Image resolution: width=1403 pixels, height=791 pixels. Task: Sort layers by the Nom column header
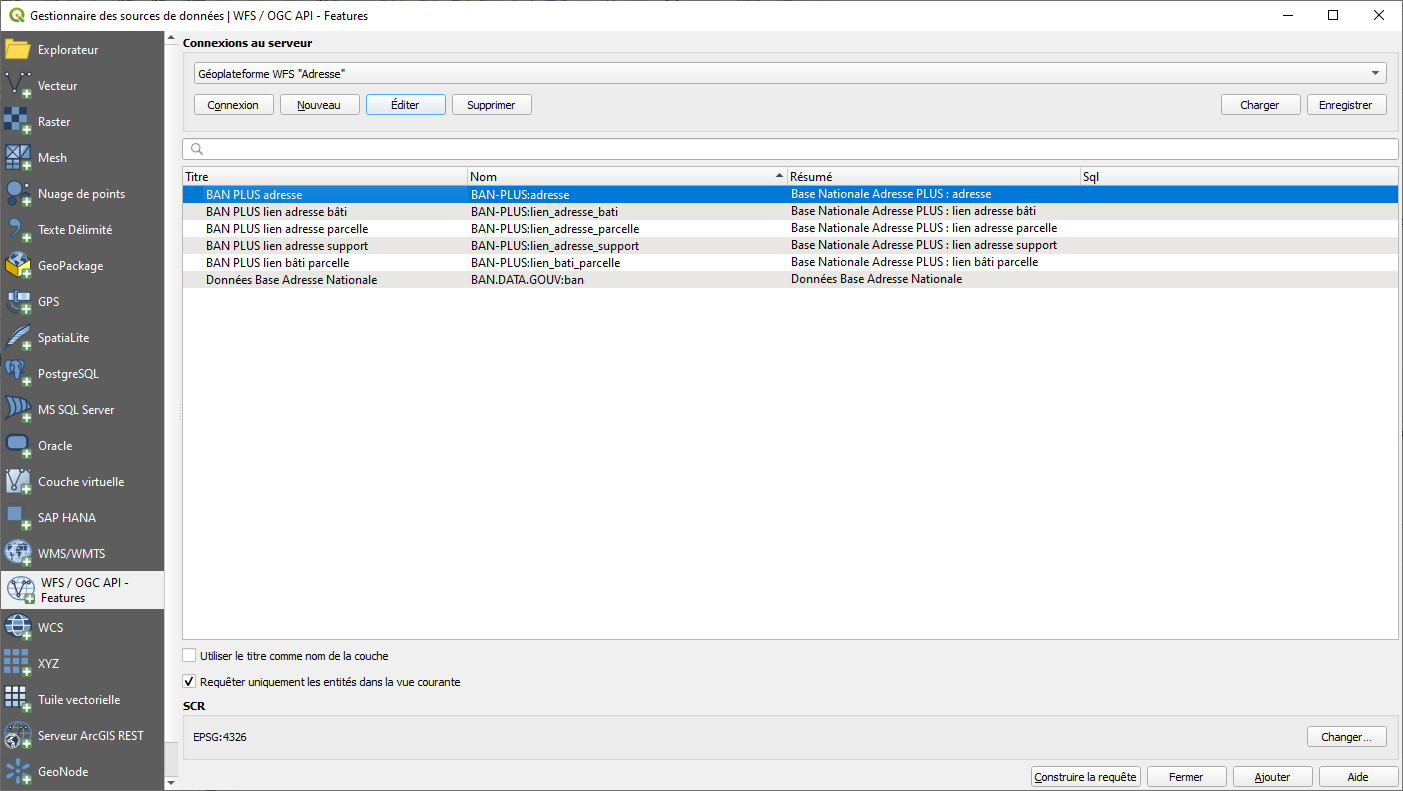pyautogui.click(x=627, y=177)
